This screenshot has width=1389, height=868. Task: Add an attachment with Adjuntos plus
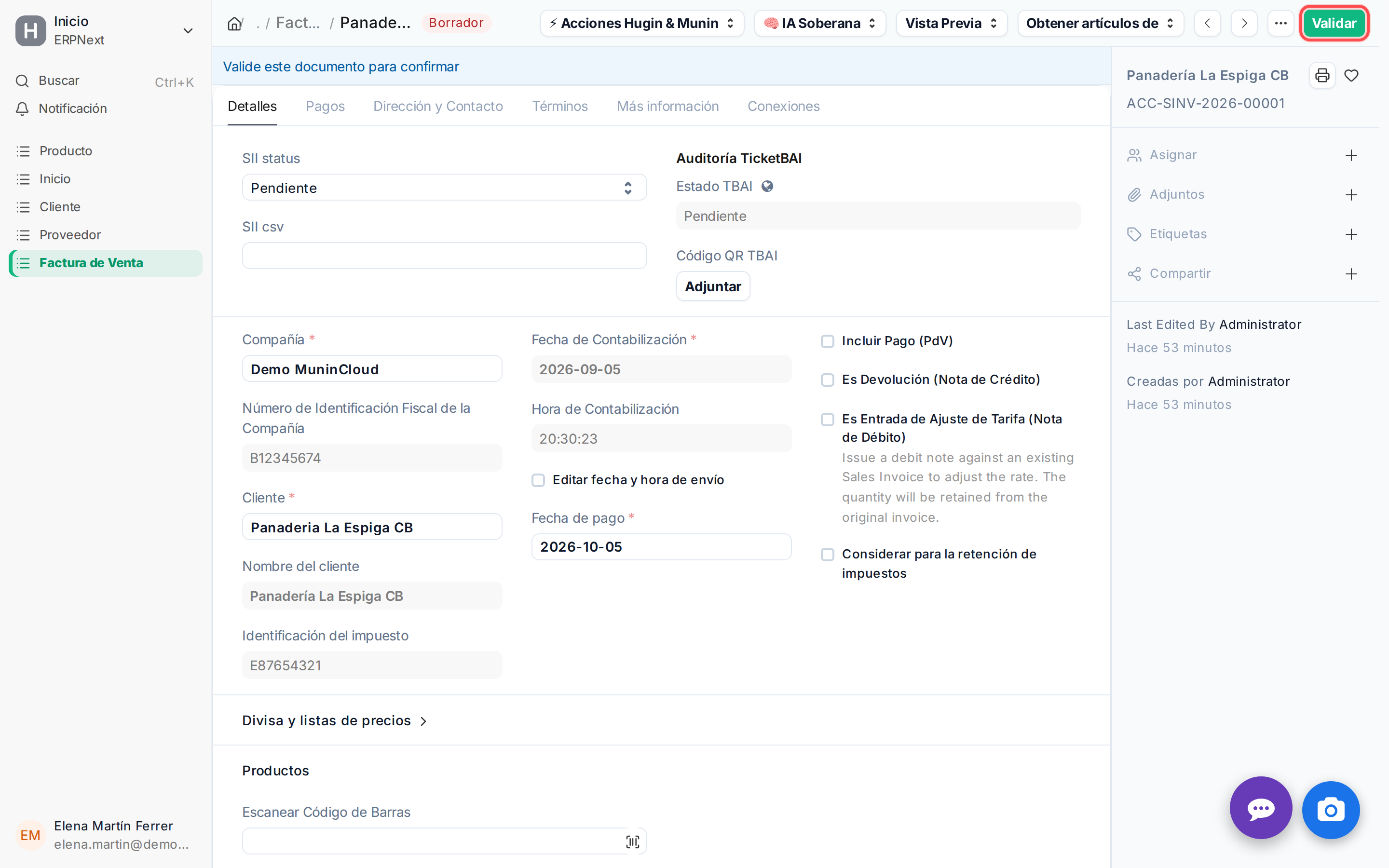click(1351, 195)
